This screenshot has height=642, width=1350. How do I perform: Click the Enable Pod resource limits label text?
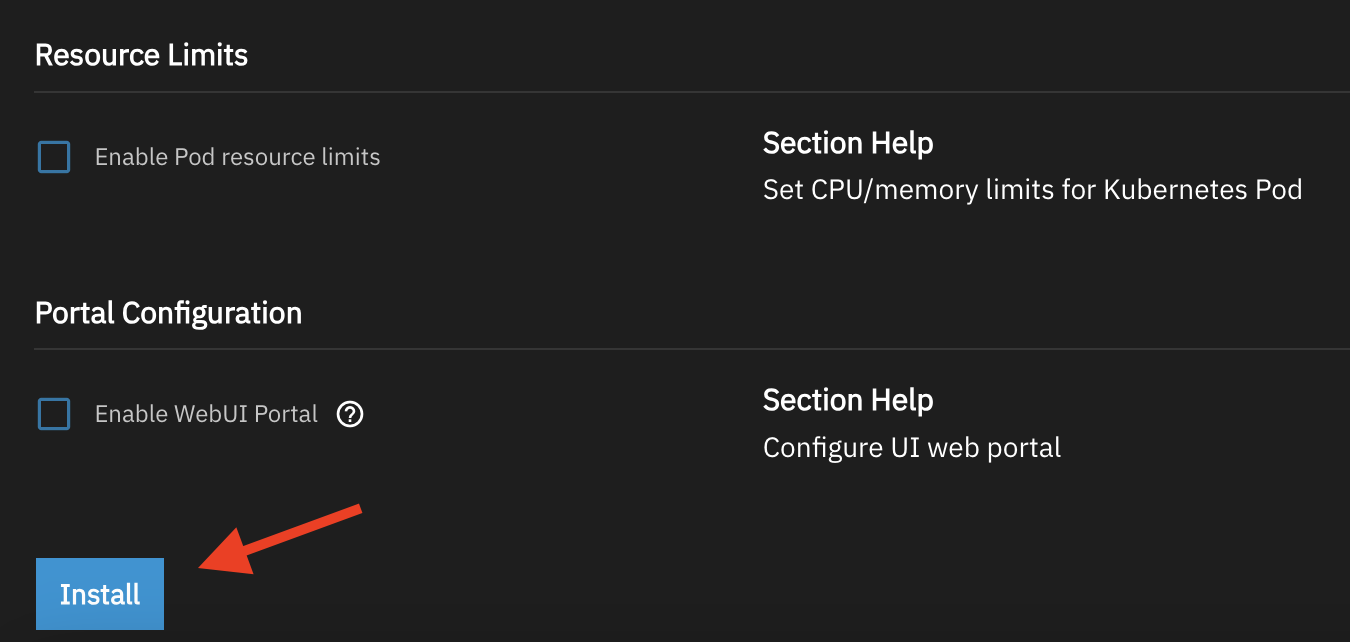[237, 157]
